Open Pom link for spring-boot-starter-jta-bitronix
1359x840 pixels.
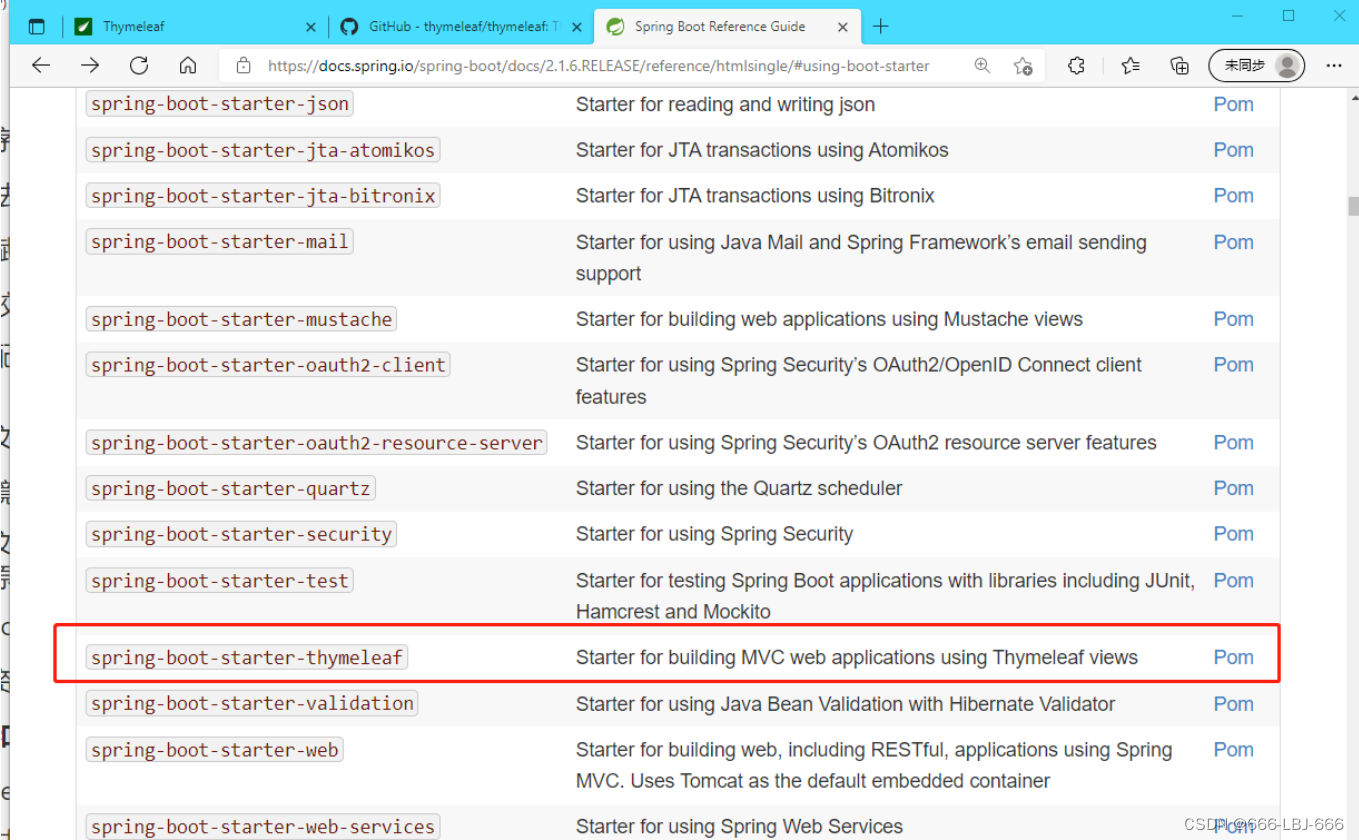[1233, 196]
